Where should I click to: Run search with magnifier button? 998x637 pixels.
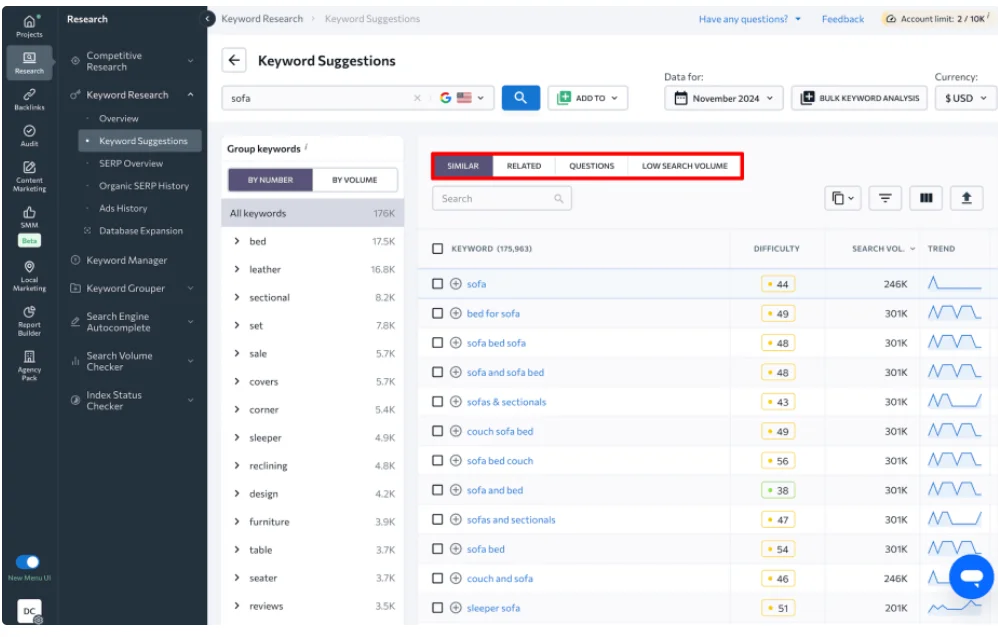pyautogui.click(x=521, y=98)
